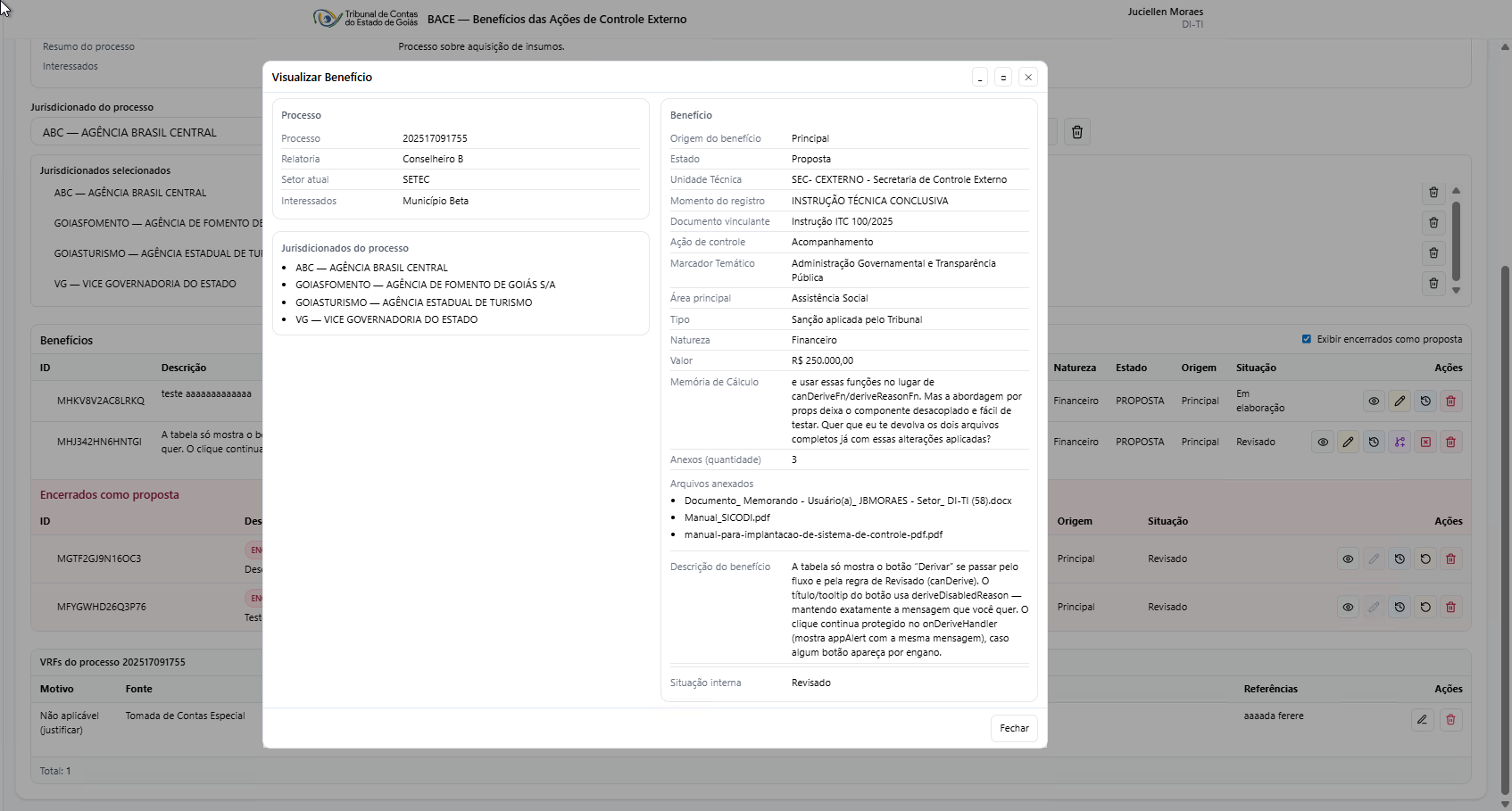Uncheck 'Exibir encerrados como proposta' checkbox
Screen dimensions: 1512x811
pos(1307,339)
